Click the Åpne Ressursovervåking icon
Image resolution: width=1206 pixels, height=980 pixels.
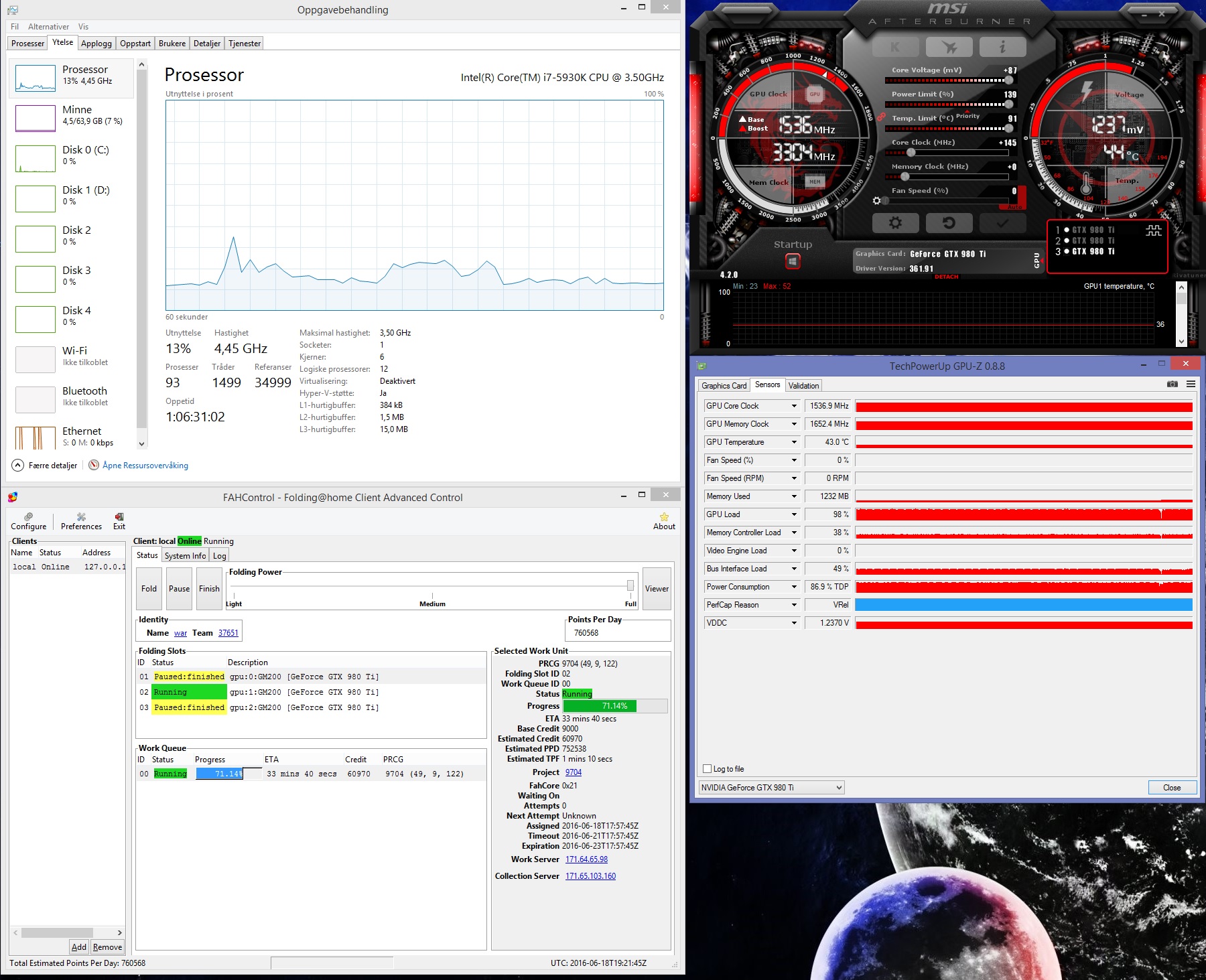tap(94, 465)
